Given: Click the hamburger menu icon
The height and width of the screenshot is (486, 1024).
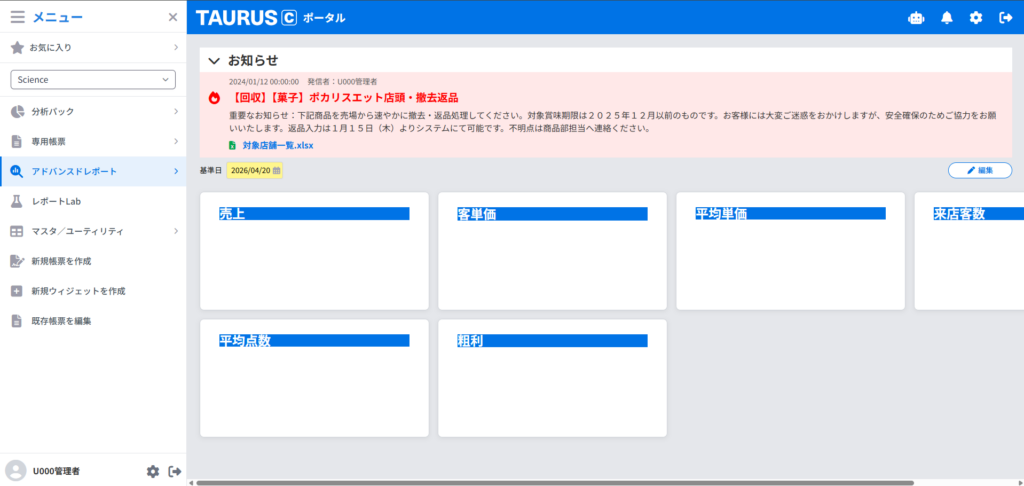Looking at the screenshot, I should pyautogui.click(x=18, y=17).
